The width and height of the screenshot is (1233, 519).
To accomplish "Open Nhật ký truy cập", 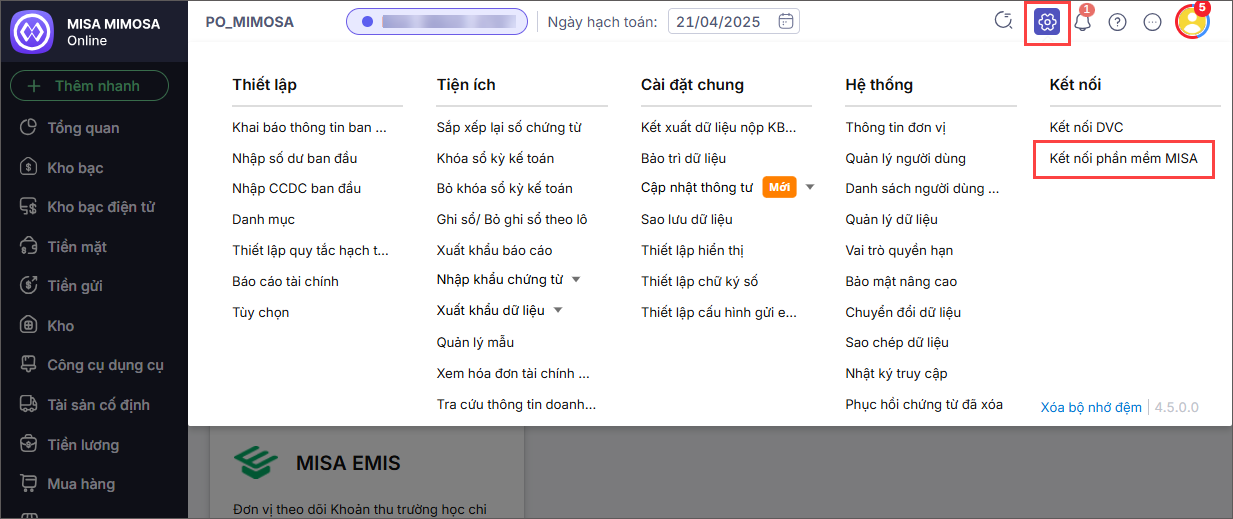I will pyautogui.click(x=896, y=373).
